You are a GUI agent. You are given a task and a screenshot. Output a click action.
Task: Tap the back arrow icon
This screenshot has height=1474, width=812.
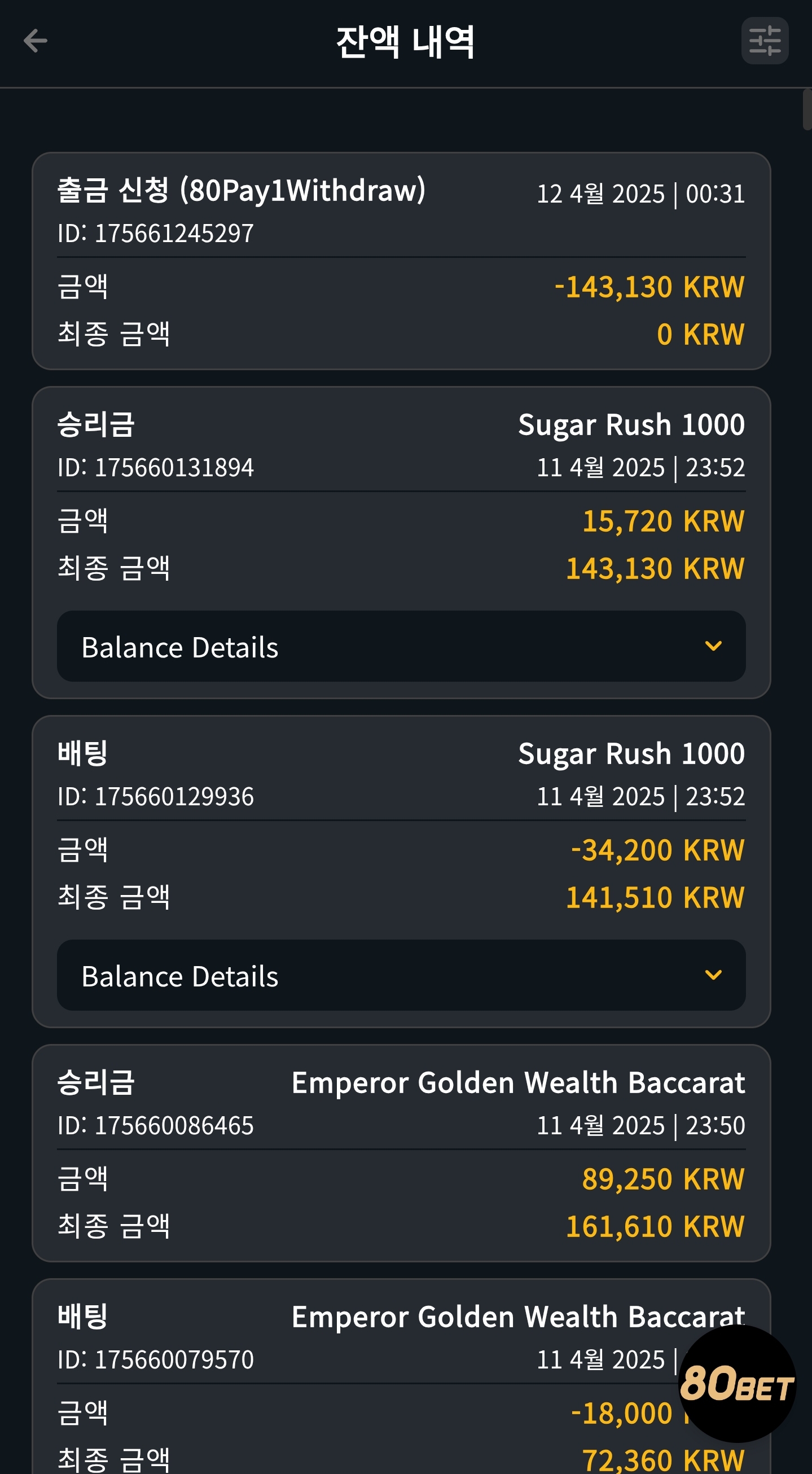[x=36, y=41]
